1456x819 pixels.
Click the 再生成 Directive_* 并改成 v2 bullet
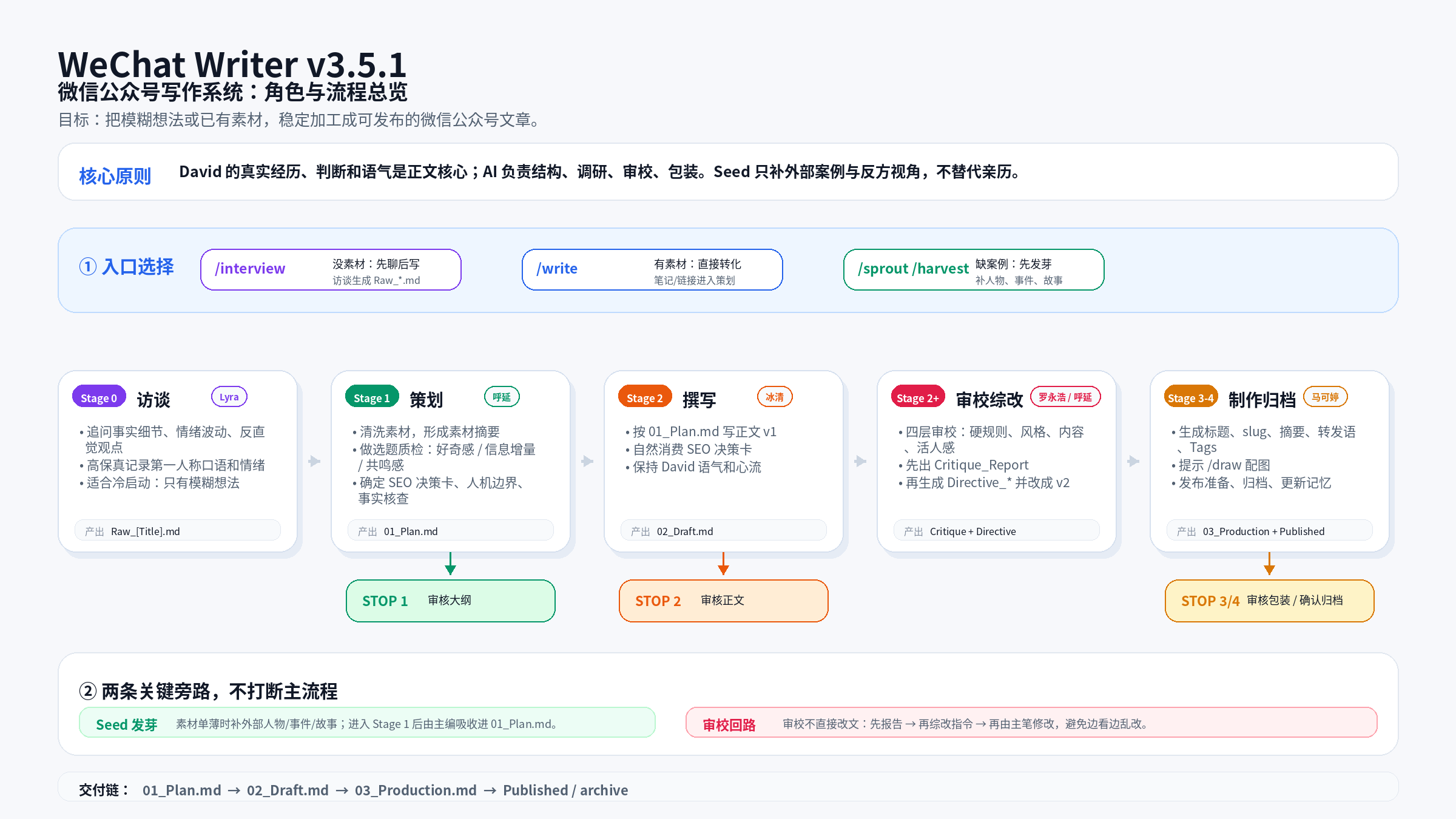coord(984,482)
